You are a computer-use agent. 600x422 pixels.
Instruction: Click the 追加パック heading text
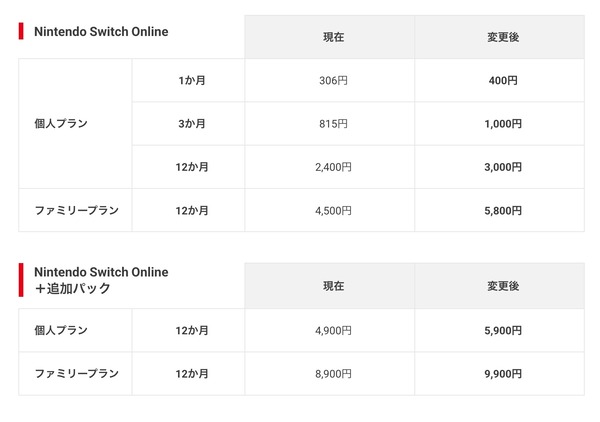[x=72, y=288]
